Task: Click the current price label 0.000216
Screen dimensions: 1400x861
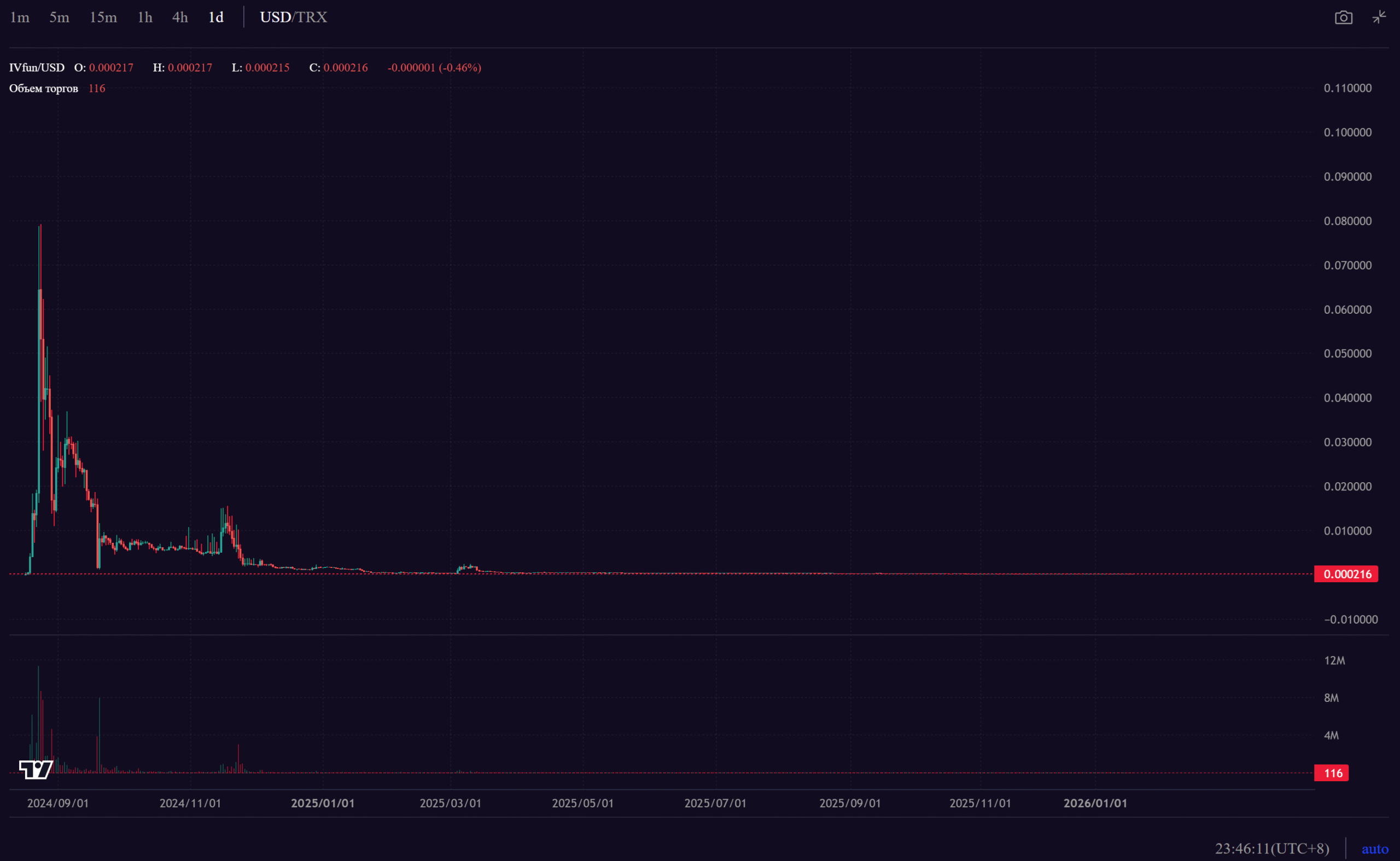Action: 1346,574
